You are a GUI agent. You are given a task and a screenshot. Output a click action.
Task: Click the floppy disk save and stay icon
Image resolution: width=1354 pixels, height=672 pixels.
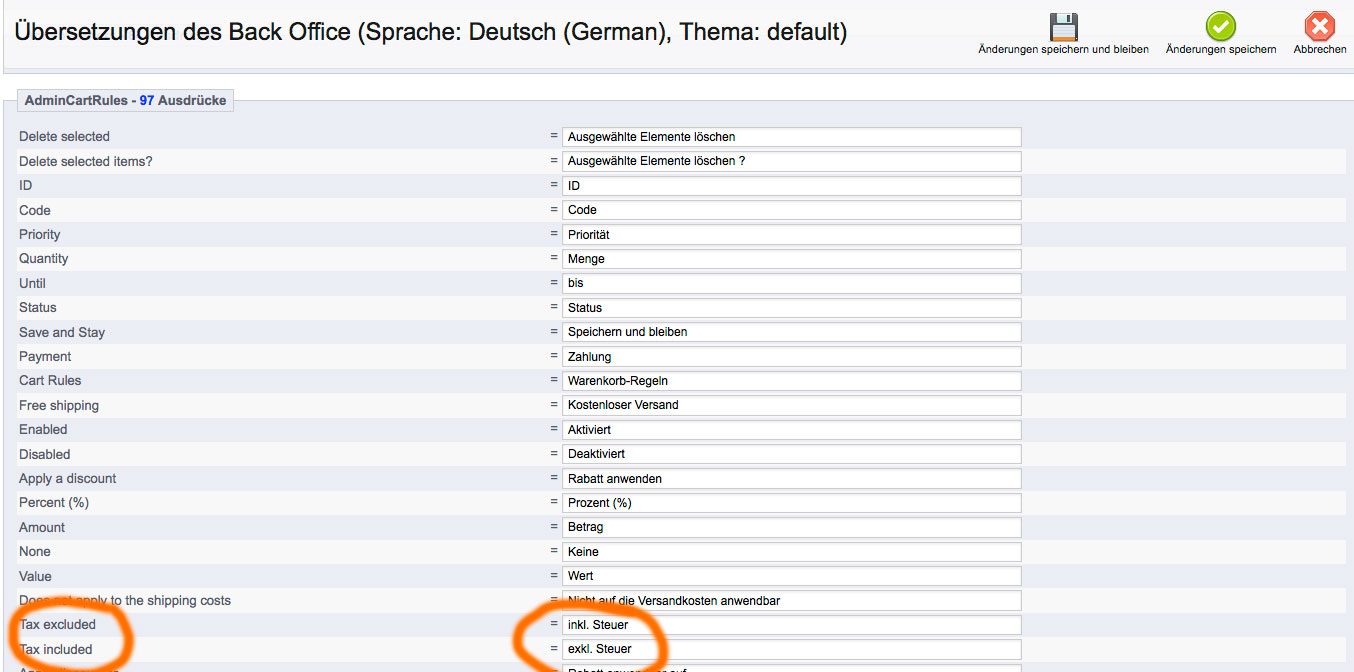tap(1064, 26)
